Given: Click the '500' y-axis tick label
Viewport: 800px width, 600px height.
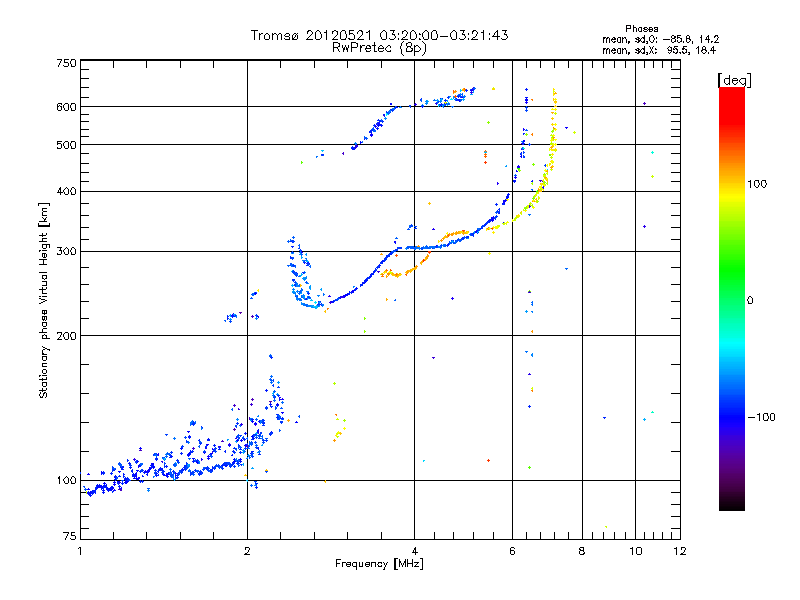Looking at the screenshot, I should click(x=67, y=145).
